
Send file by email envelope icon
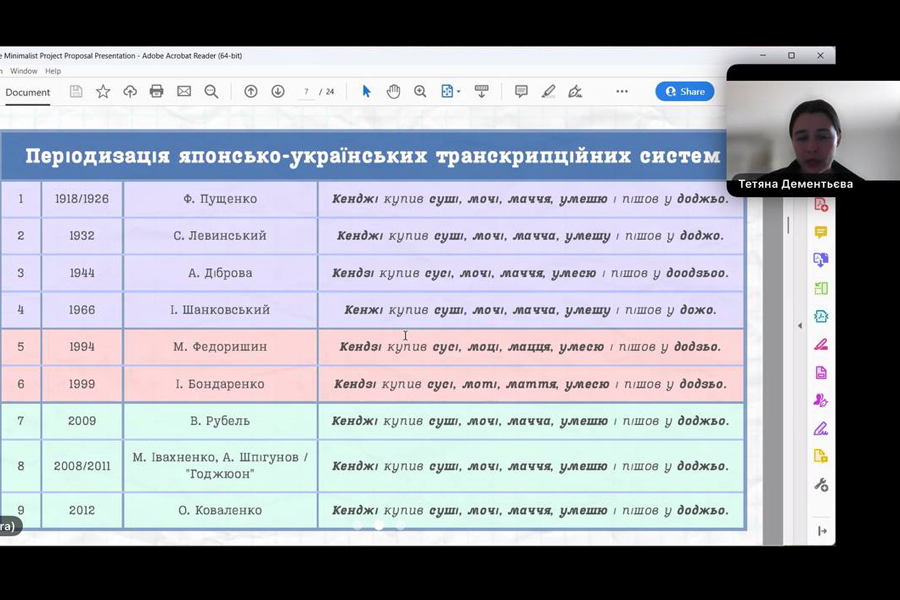point(184,91)
